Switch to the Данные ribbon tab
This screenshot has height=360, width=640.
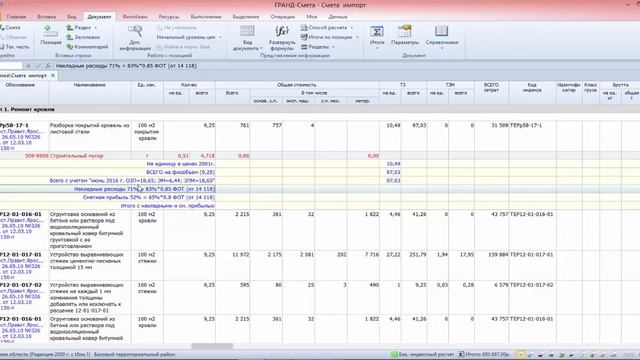pyautogui.click(x=338, y=17)
